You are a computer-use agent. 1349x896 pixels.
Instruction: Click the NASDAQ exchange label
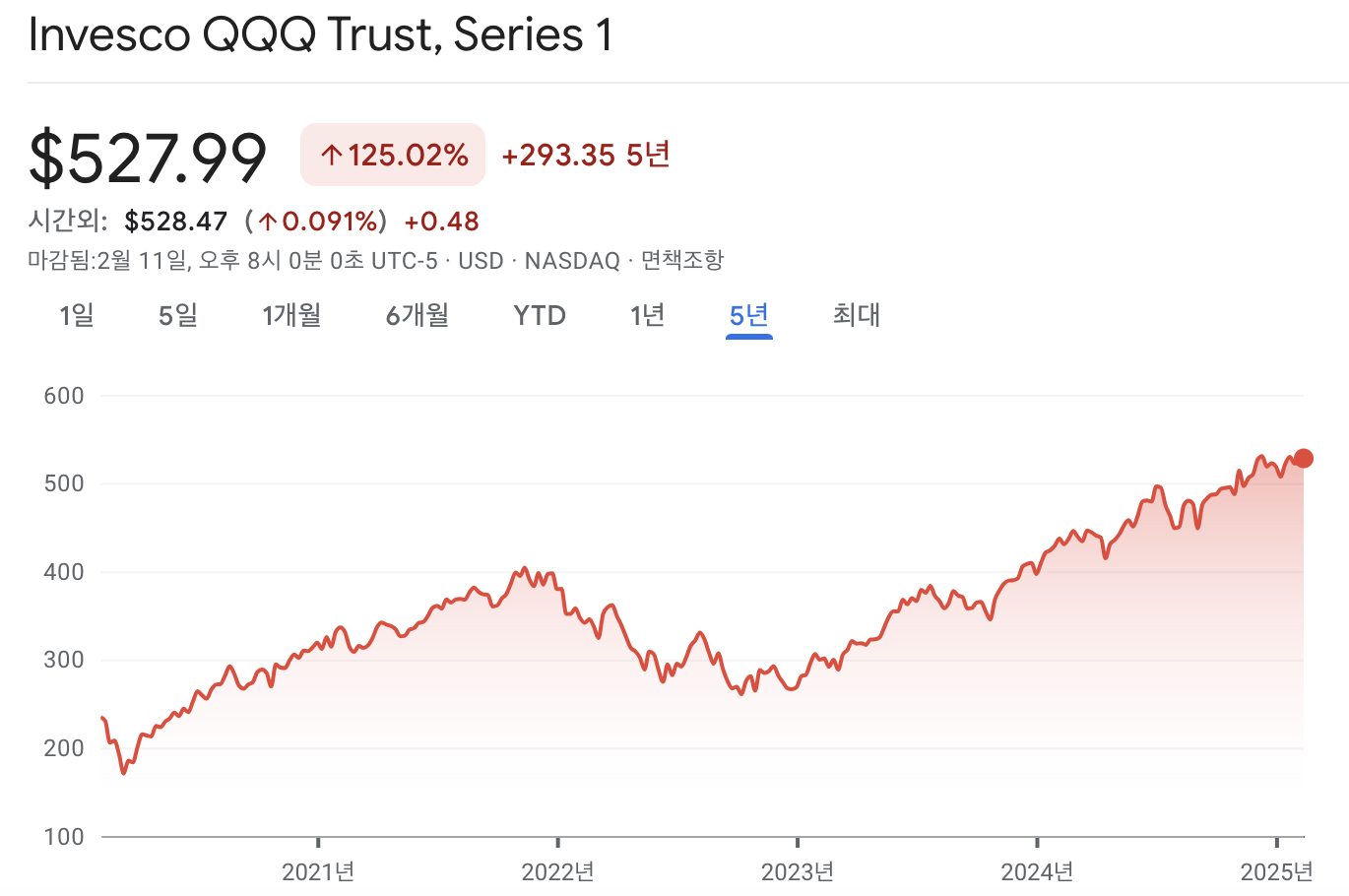572,260
